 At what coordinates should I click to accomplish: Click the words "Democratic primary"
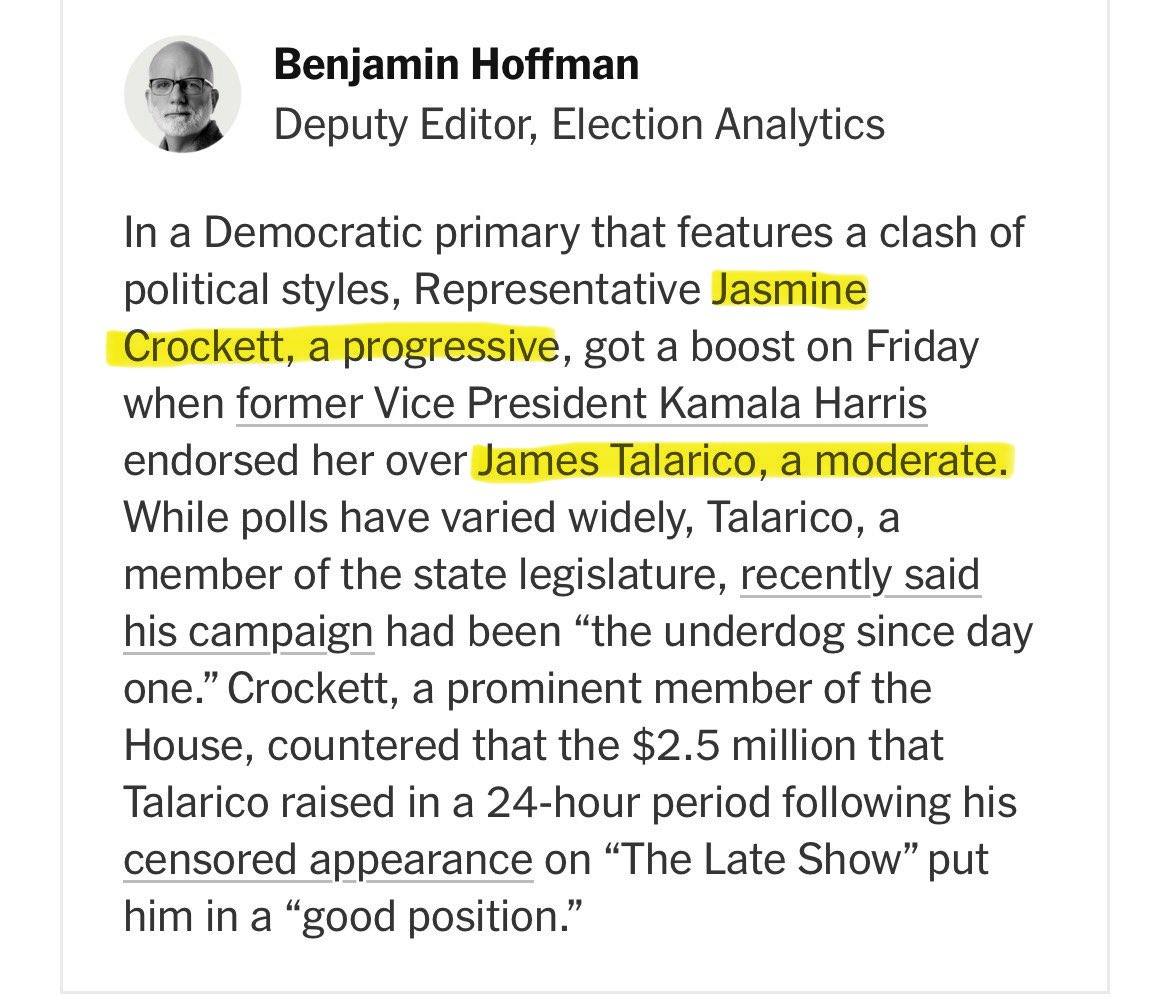coord(390,234)
